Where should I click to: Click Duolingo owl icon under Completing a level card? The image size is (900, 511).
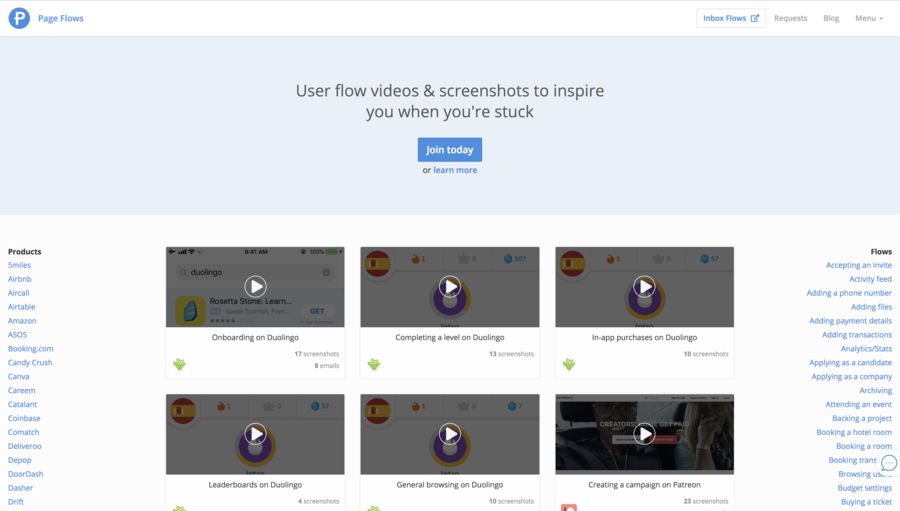(x=374, y=365)
